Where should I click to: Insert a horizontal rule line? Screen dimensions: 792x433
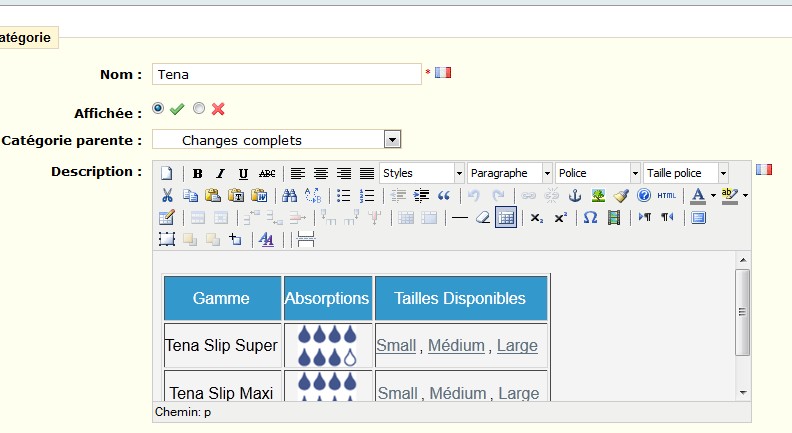(460, 218)
